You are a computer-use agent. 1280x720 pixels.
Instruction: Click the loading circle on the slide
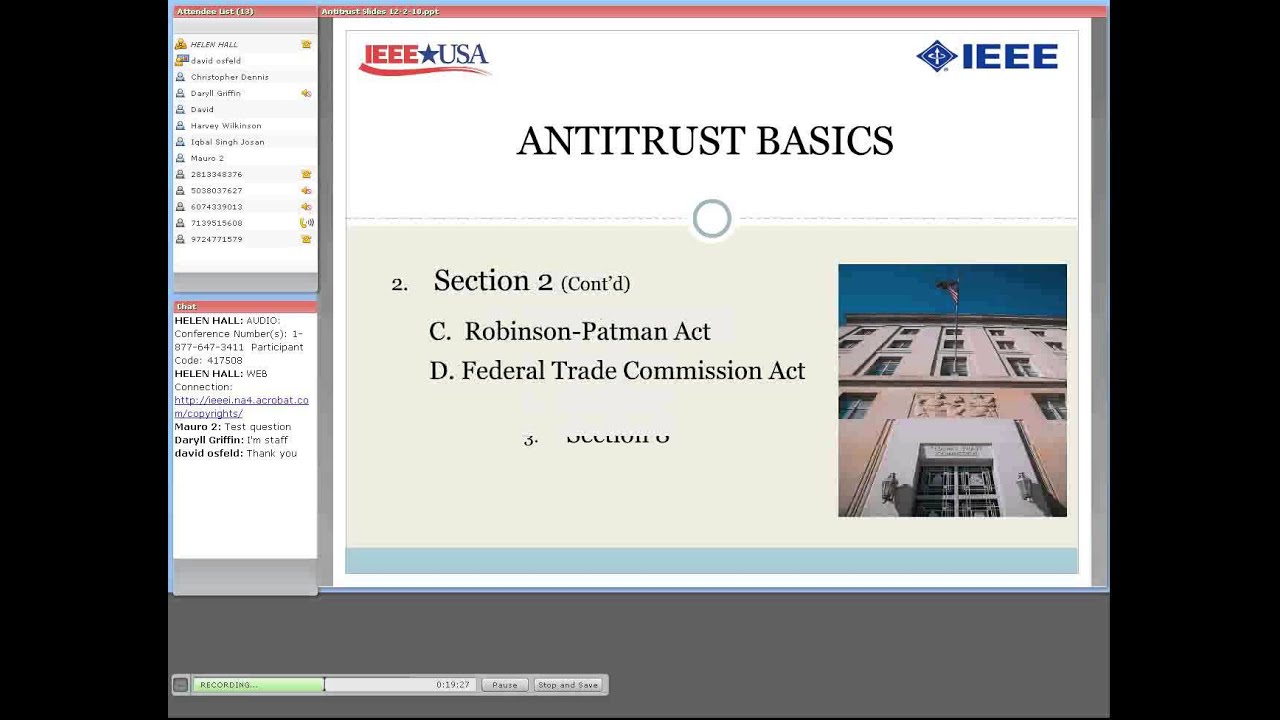click(712, 219)
